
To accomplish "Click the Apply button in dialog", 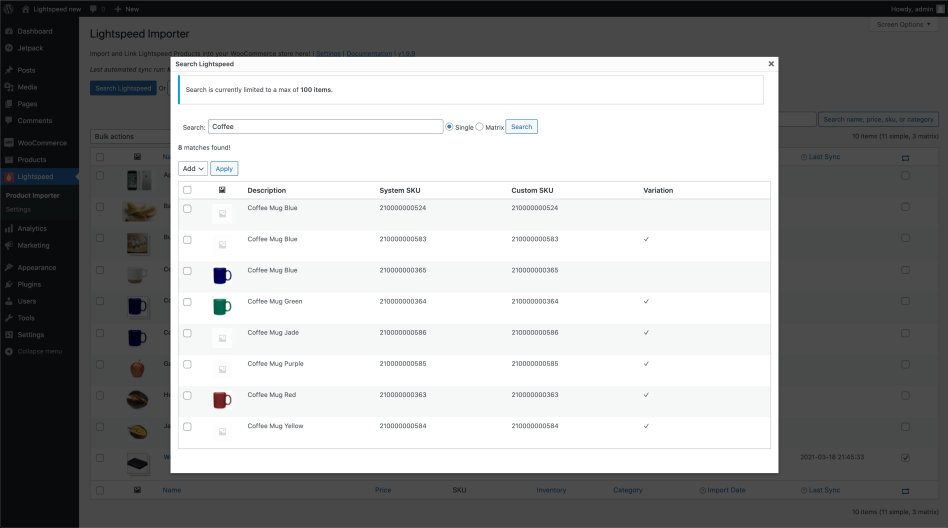I will (224, 169).
